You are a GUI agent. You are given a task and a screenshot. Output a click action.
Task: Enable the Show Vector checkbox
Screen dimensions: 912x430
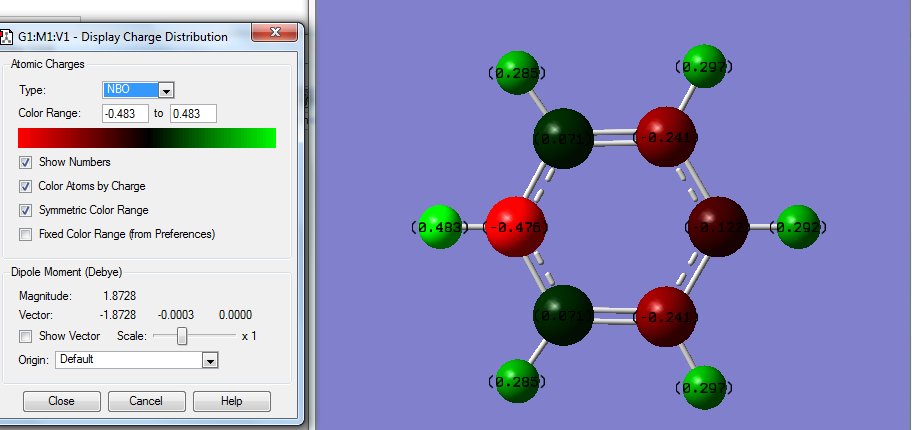(x=26, y=336)
